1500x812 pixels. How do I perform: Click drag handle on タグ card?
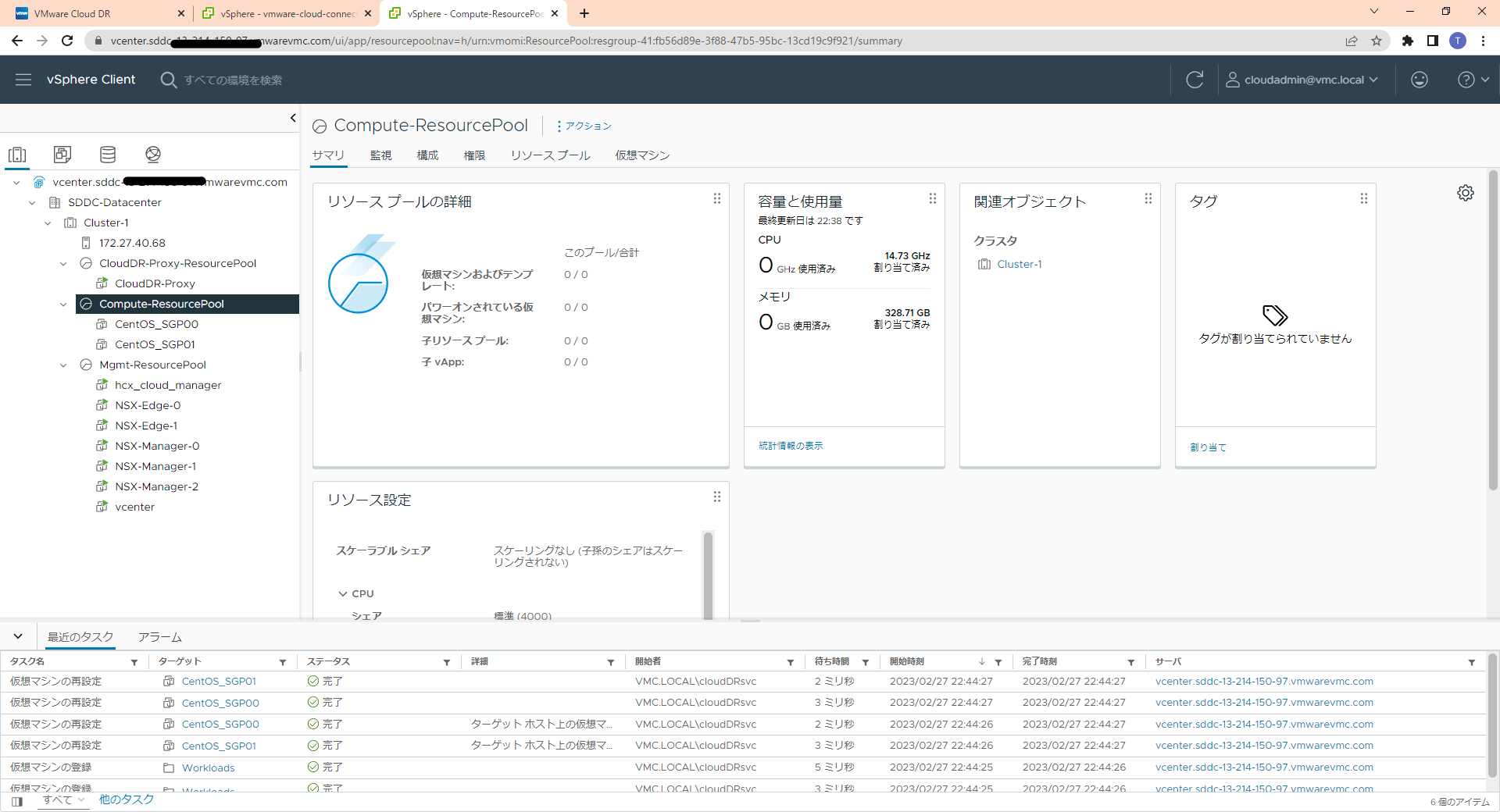[x=1364, y=198]
